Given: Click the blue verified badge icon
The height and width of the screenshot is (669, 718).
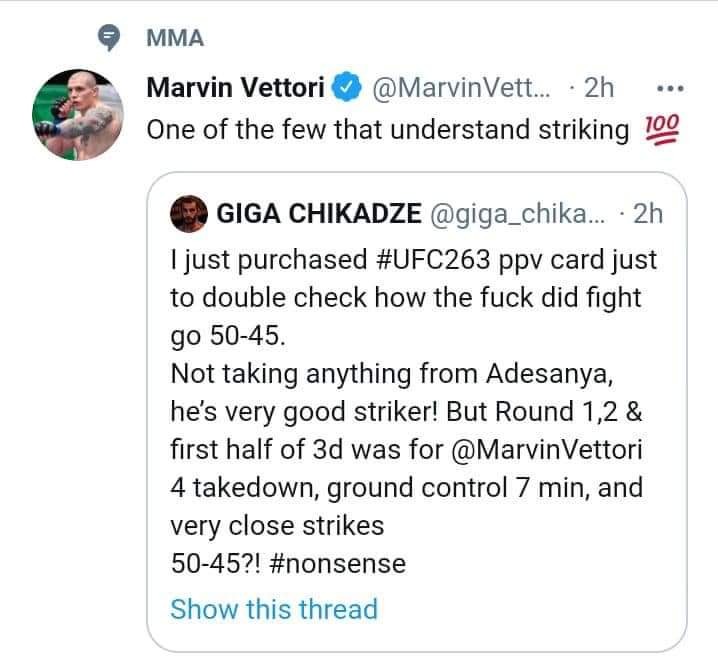Looking at the screenshot, I should pos(347,87).
